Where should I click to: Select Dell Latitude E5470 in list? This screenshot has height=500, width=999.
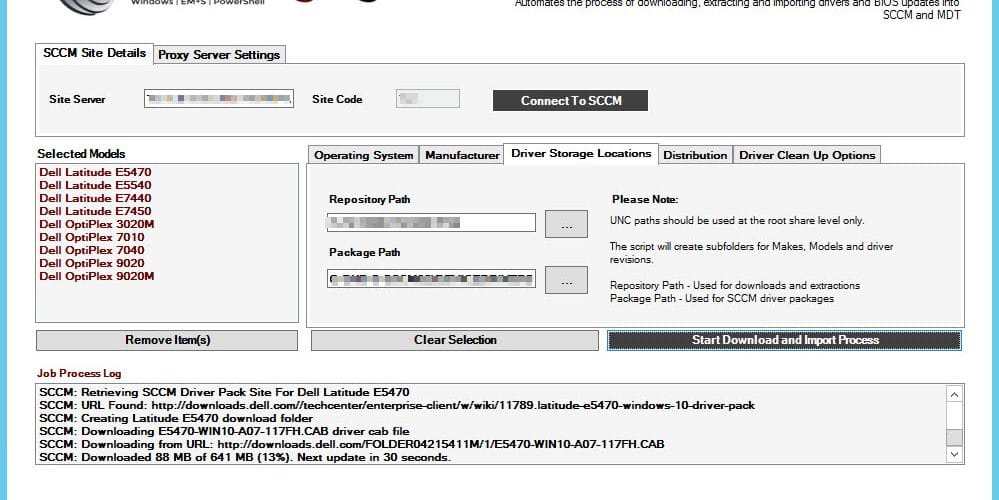point(96,172)
